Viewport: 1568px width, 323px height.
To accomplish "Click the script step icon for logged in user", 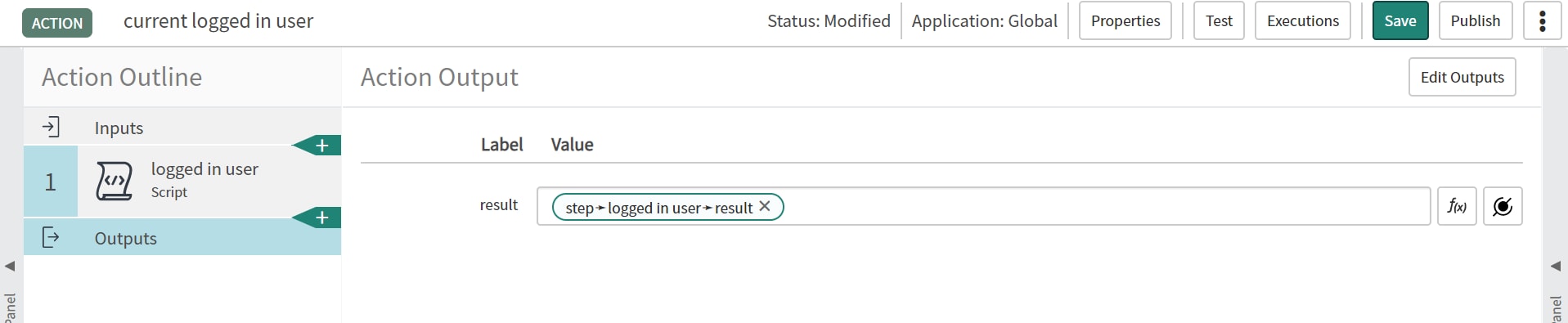I will coord(114,181).
